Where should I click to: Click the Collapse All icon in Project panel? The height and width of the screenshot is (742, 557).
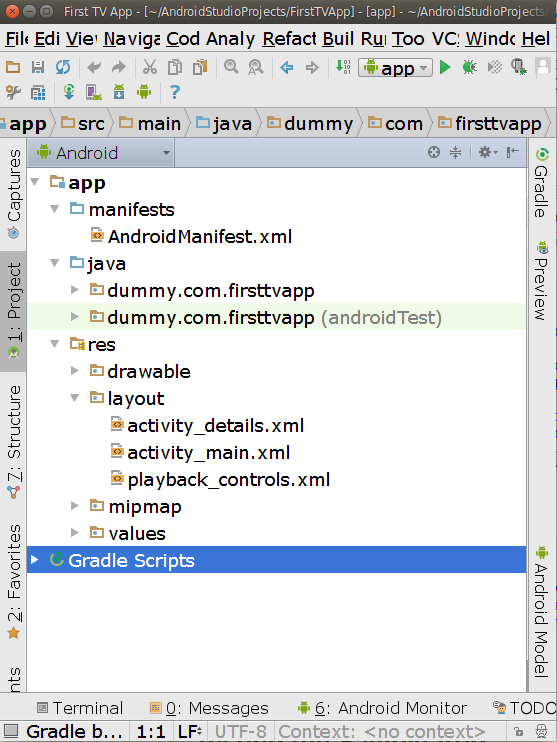click(x=455, y=152)
